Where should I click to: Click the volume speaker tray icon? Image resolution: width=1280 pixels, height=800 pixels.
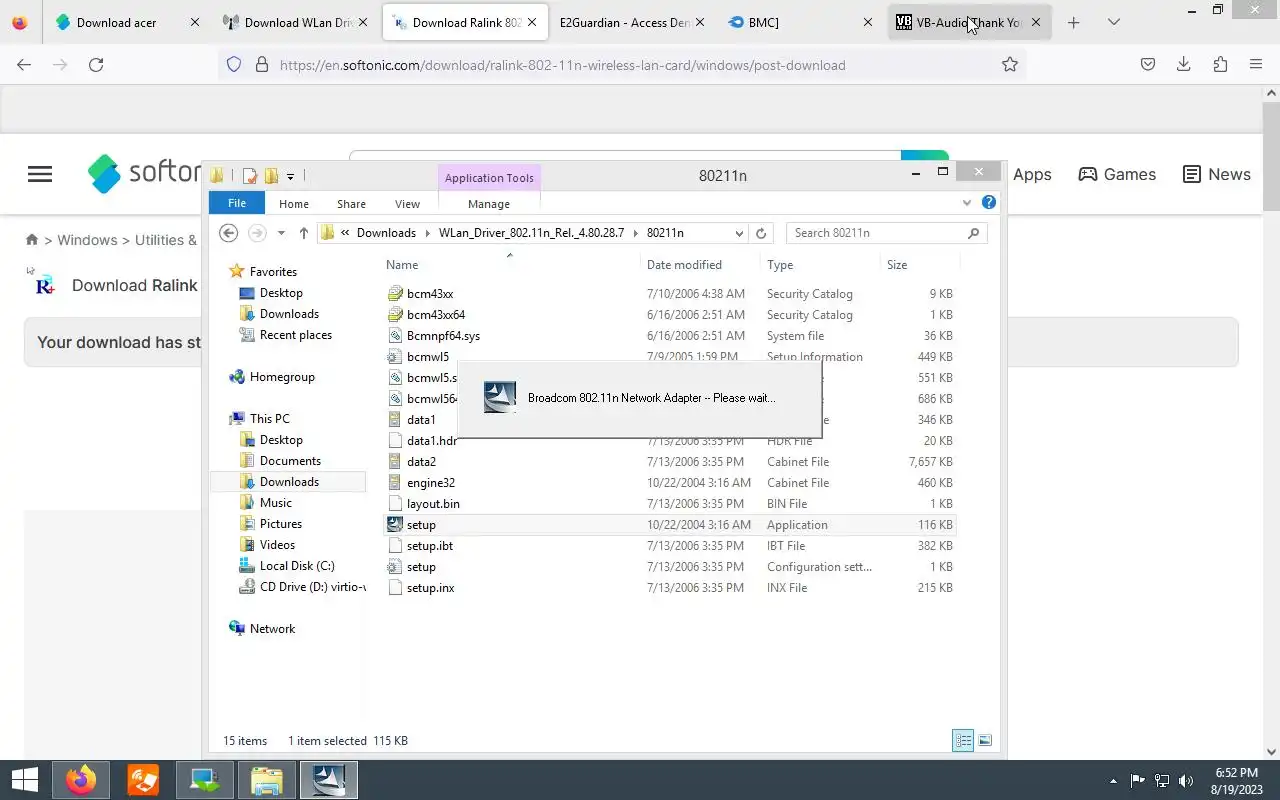tap(1186, 781)
